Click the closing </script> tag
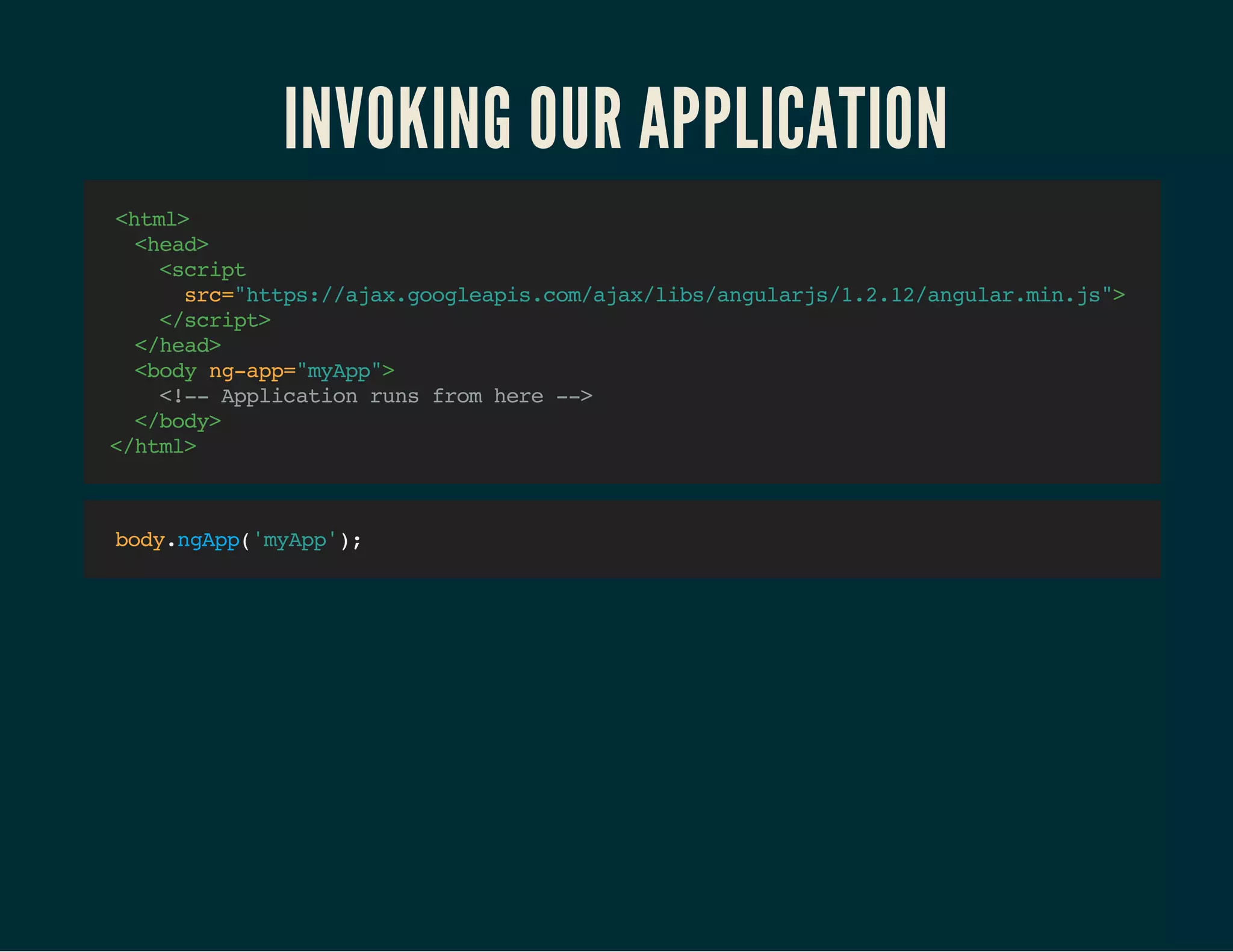The height and width of the screenshot is (952, 1233). [x=215, y=320]
